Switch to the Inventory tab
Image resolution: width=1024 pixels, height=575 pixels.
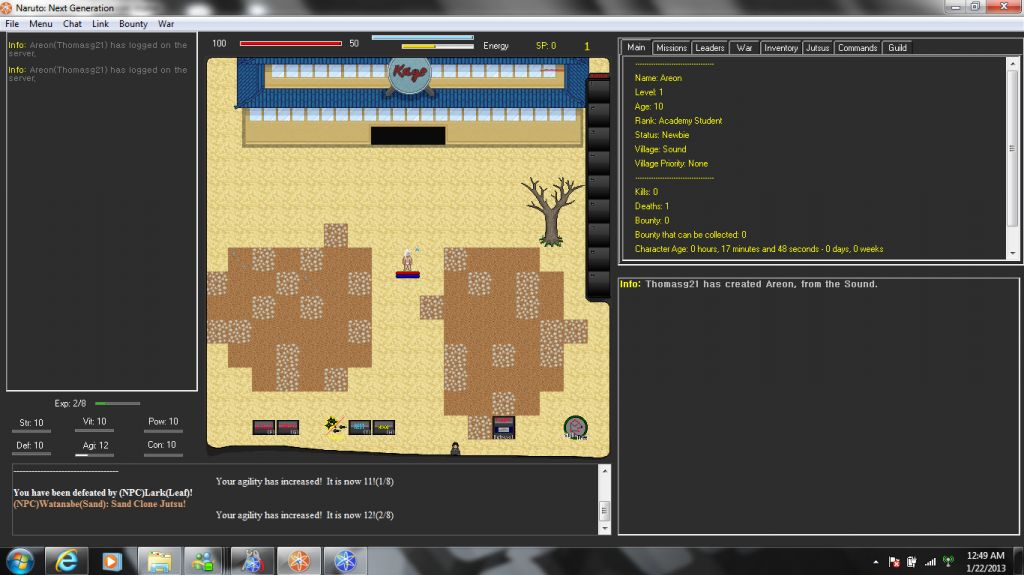pos(780,48)
